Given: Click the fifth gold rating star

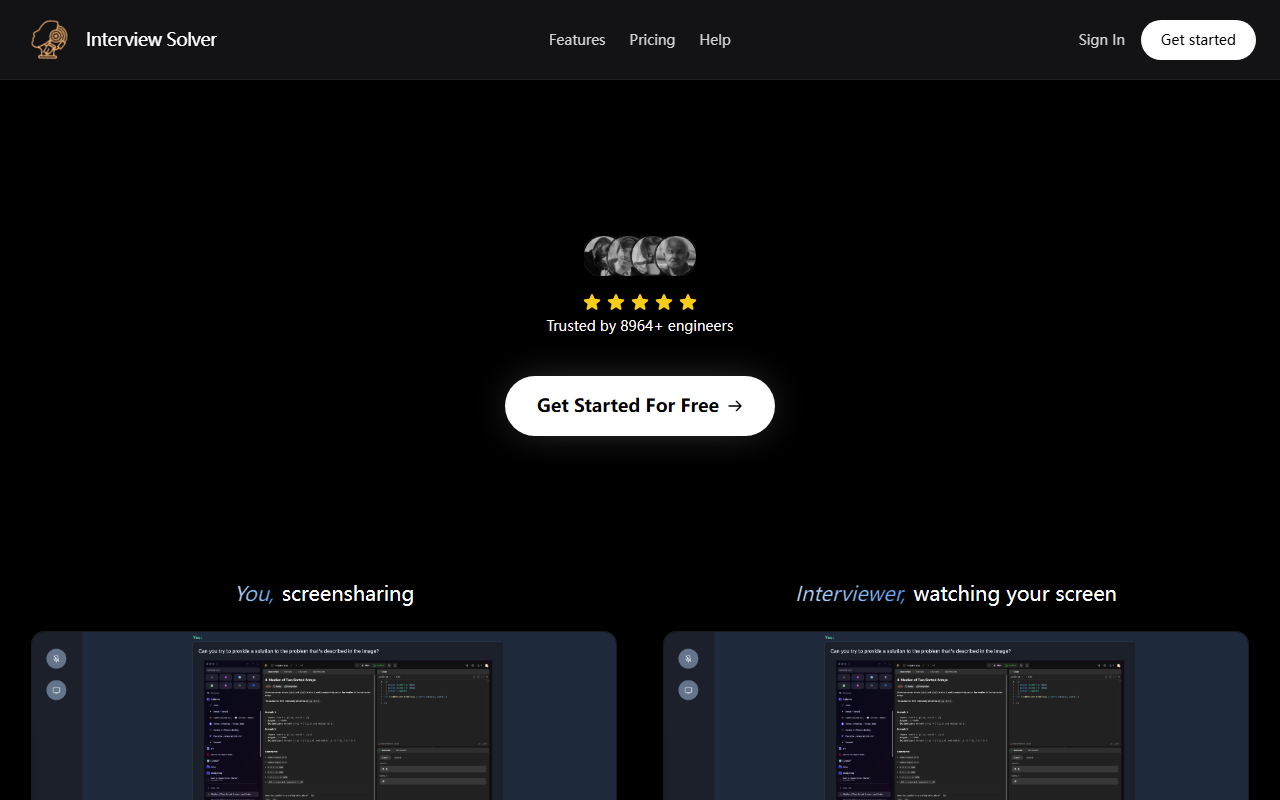Looking at the screenshot, I should [688, 302].
